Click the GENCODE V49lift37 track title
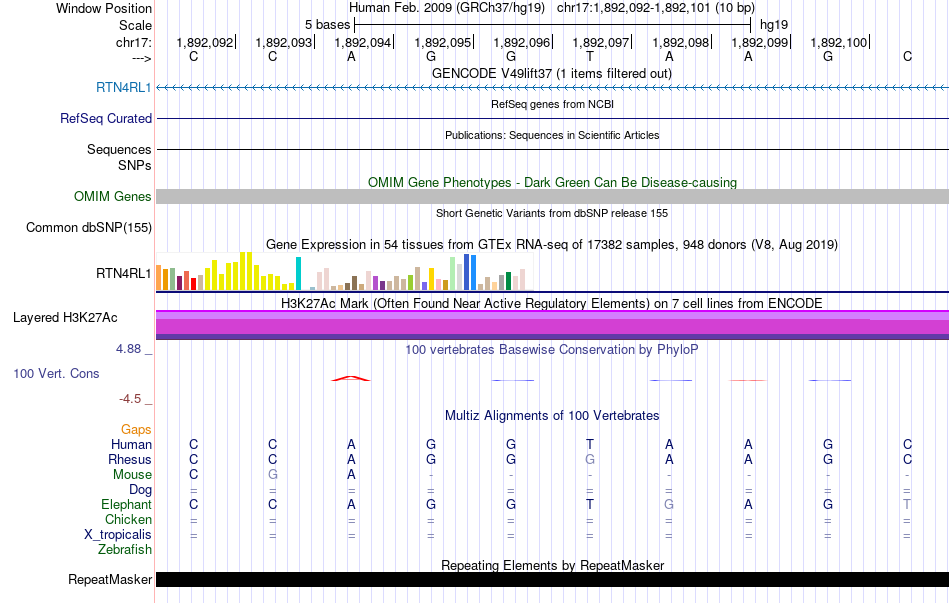950x603 pixels. [x=552, y=73]
